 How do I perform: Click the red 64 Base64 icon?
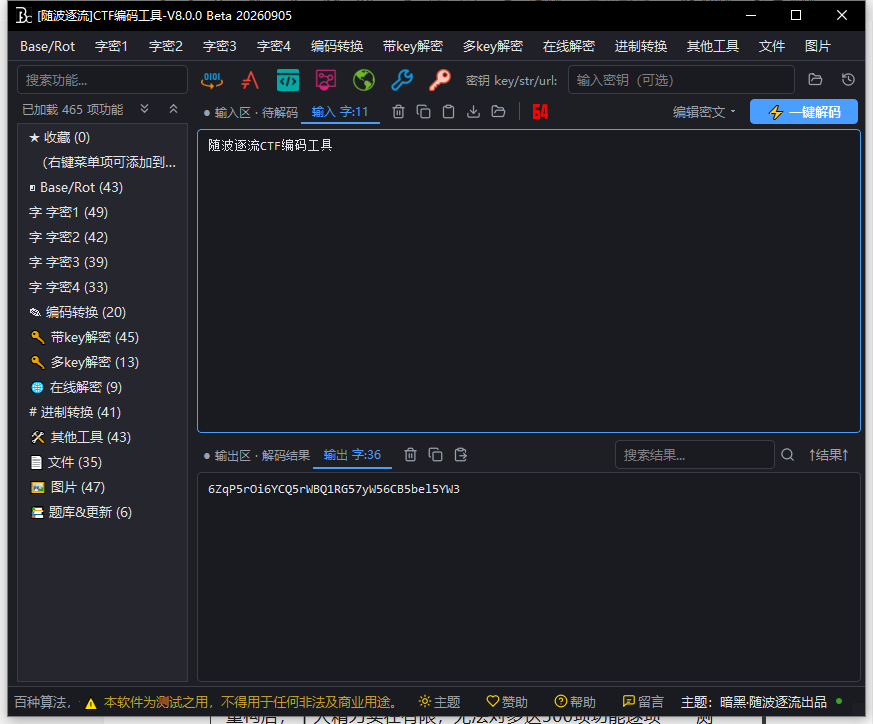[540, 112]
